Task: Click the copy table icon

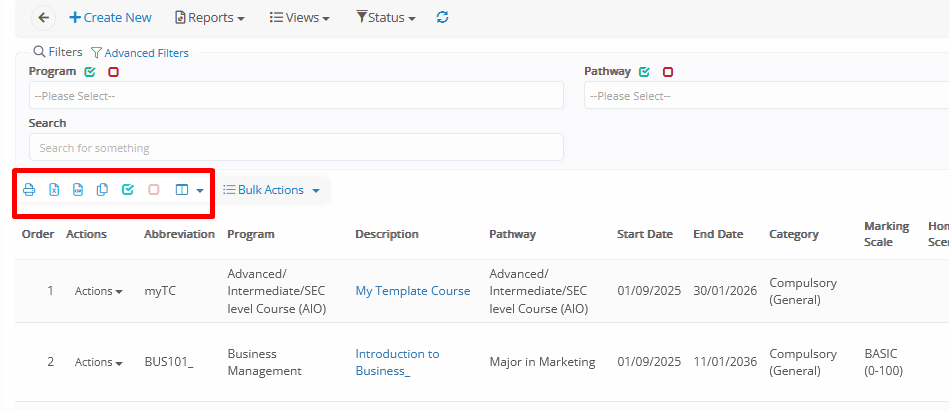Action: [x=102, y=190]
